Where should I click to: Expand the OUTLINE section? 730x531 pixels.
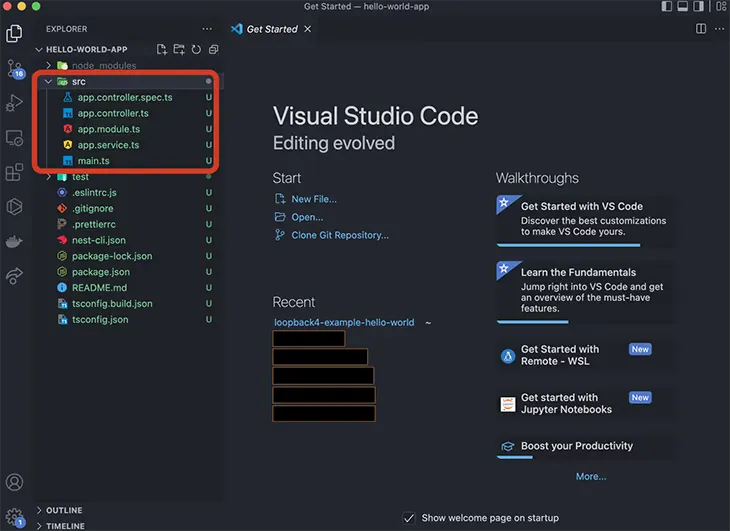click(x=64, y=510)
